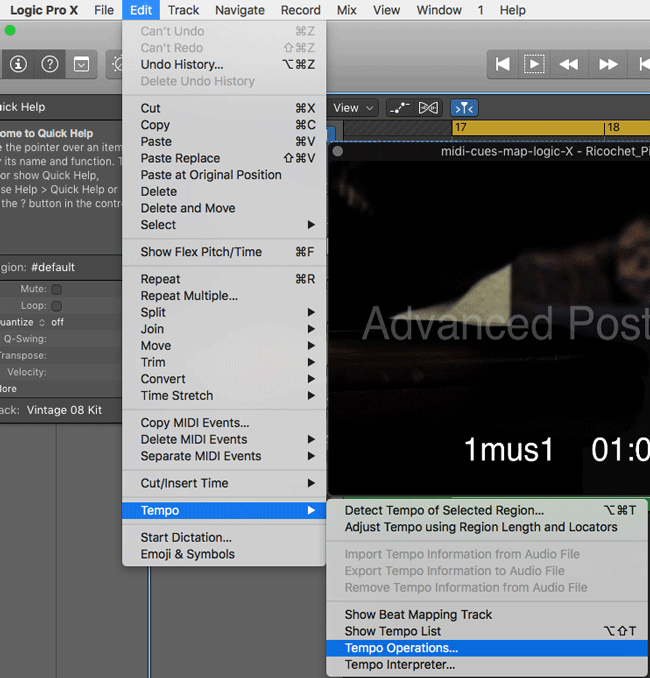Enable the Loop checkbox in region inspector
650x678 pixels.
point(56,306)
